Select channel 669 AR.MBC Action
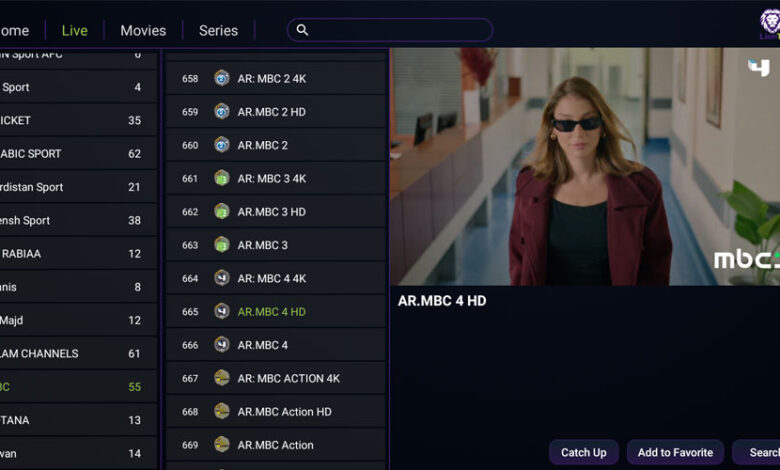780x470 pixels. point(276,445)
